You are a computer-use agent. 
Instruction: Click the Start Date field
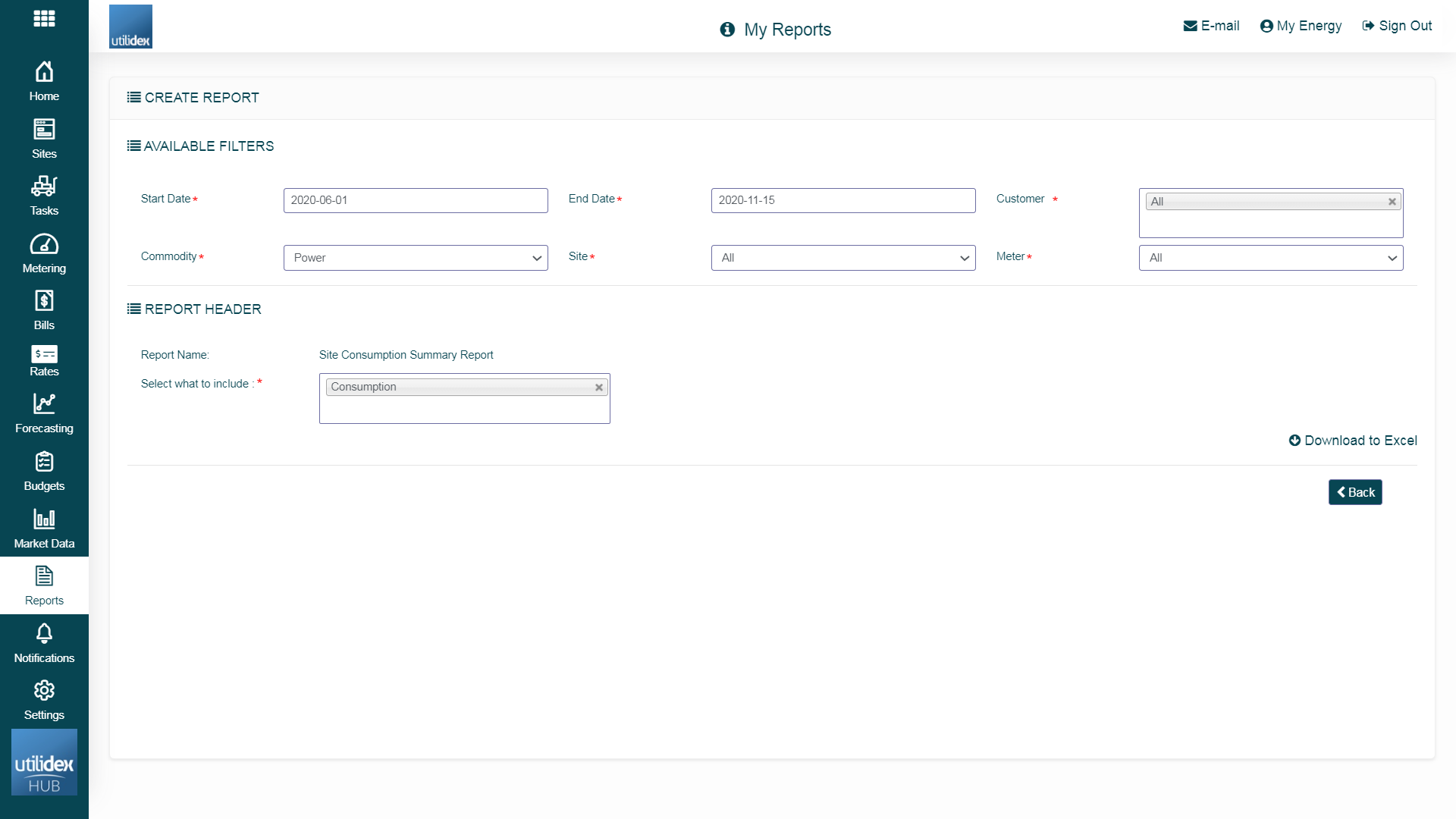coord(416,200)
